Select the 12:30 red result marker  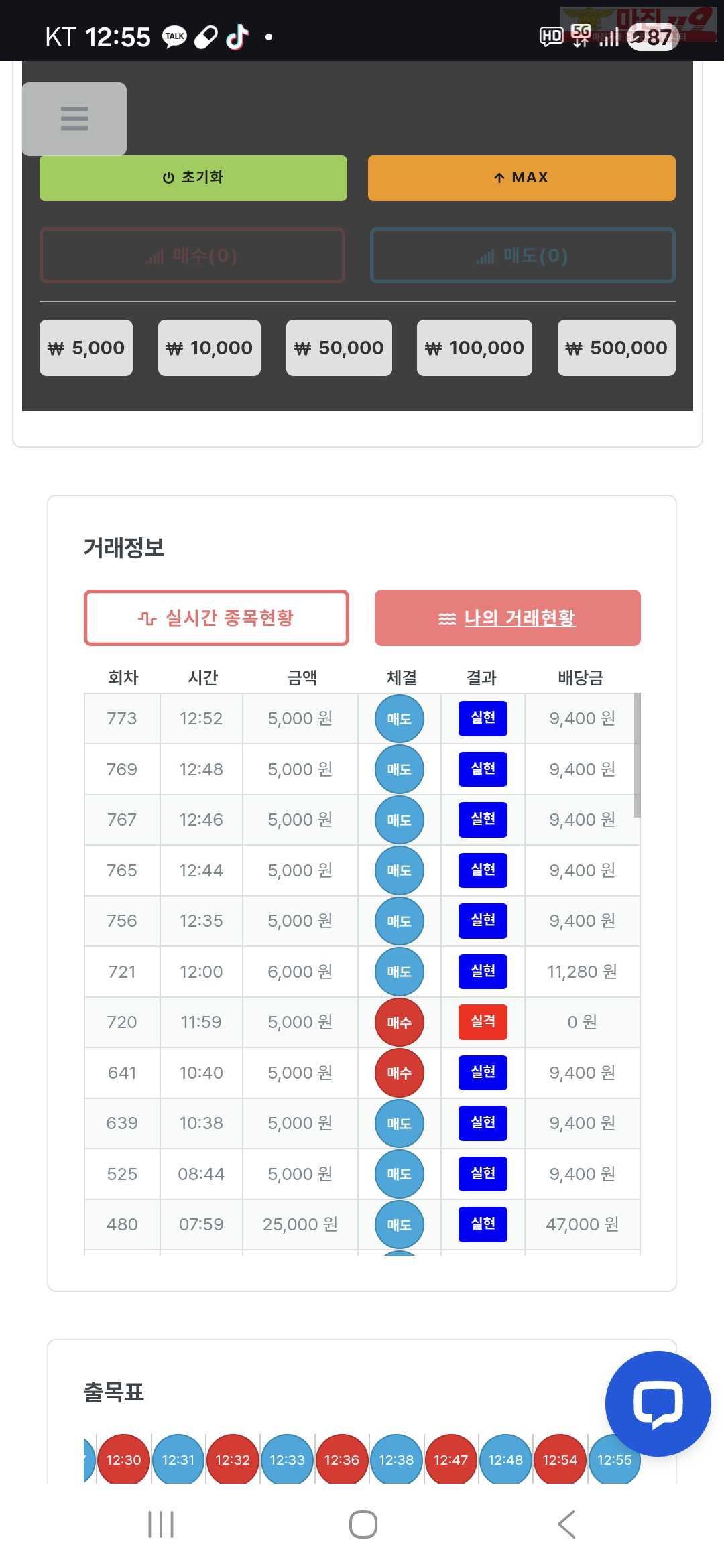124,1460
